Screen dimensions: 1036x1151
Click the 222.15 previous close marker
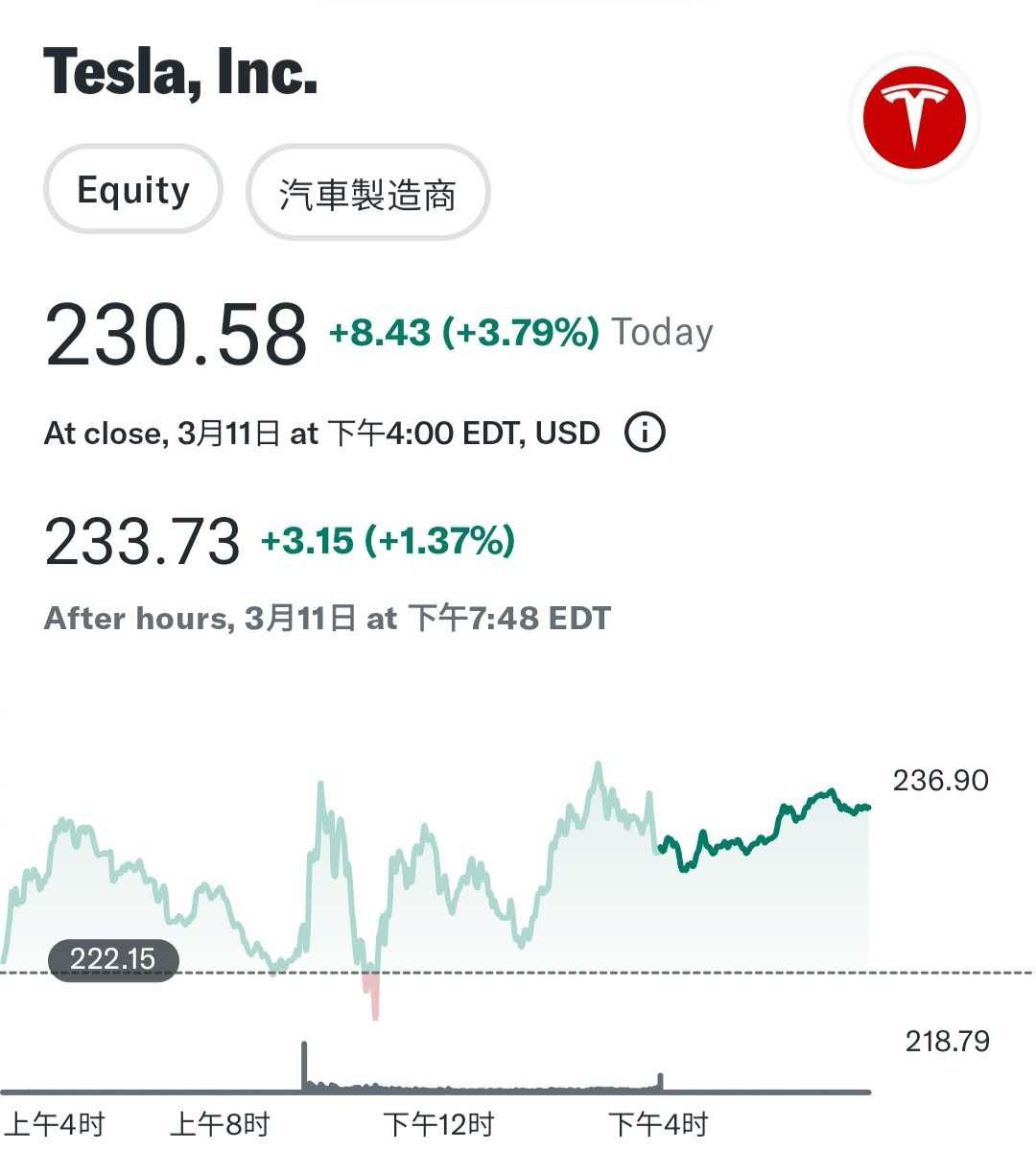pyautogui.click(x=113, y=959)
